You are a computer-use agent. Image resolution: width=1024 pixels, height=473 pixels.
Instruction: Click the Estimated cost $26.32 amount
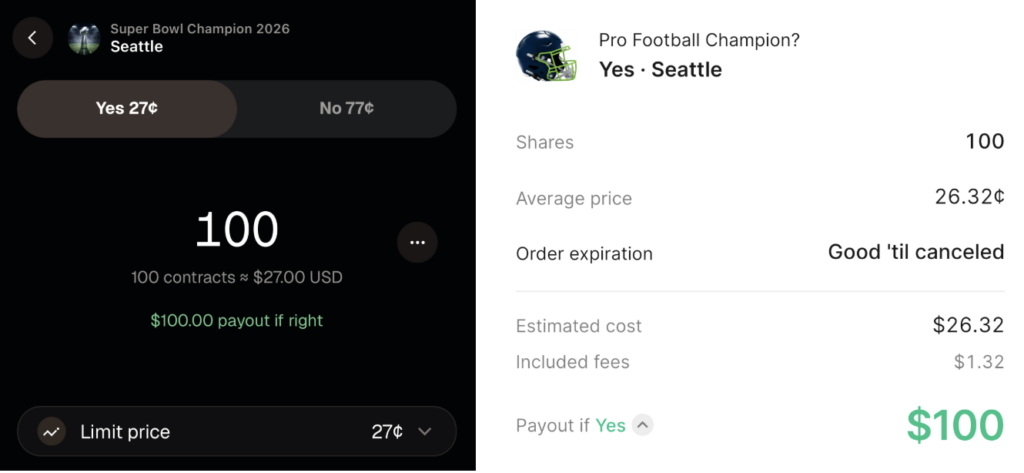tap(968, 325)
